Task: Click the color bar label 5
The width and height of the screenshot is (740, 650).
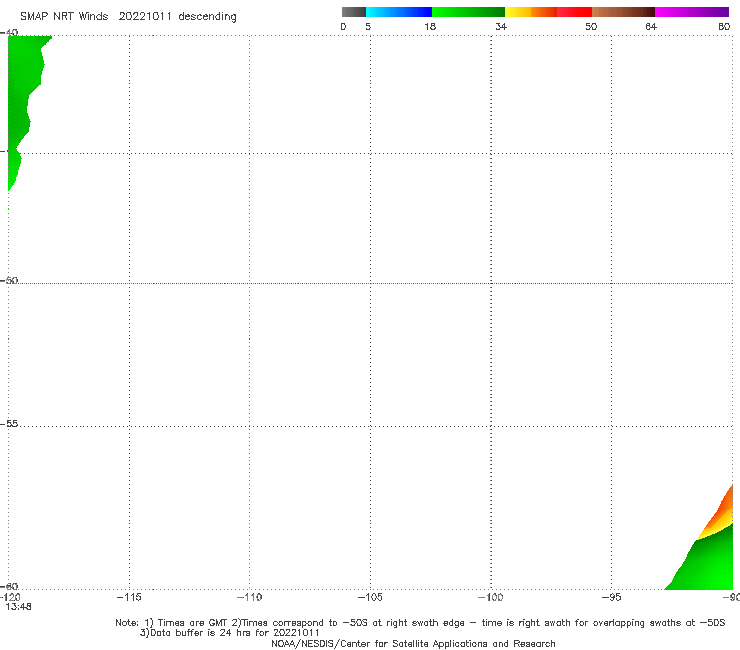Action: tap(368, 26)
